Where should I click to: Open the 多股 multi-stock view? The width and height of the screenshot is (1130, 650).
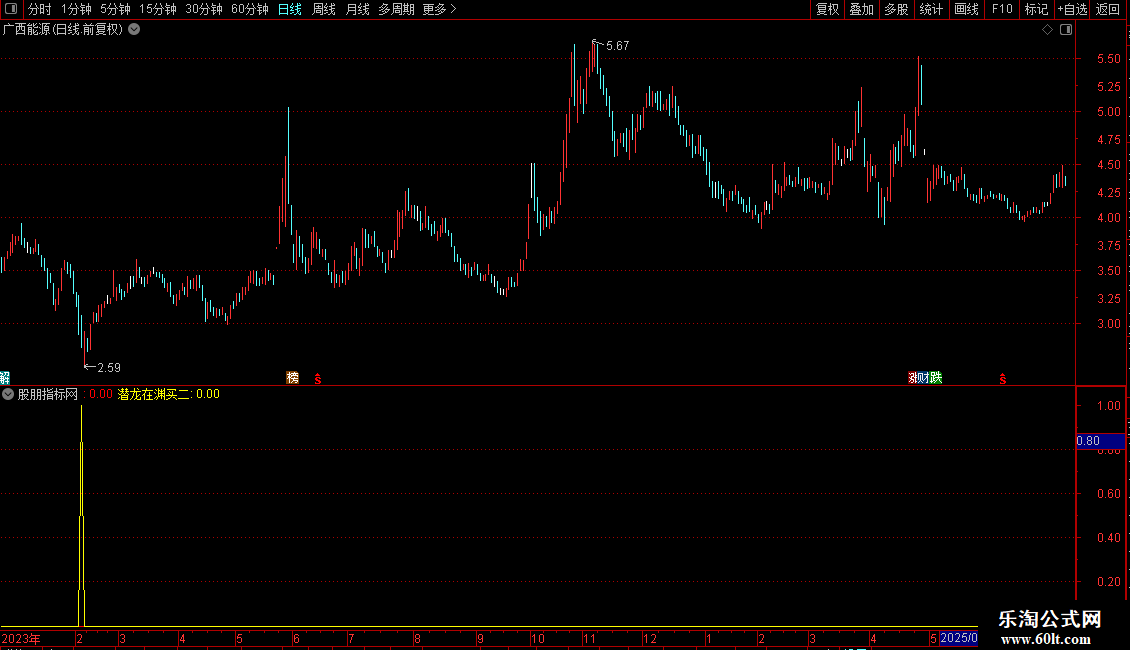pyautogui.click(x=896, y=9)
